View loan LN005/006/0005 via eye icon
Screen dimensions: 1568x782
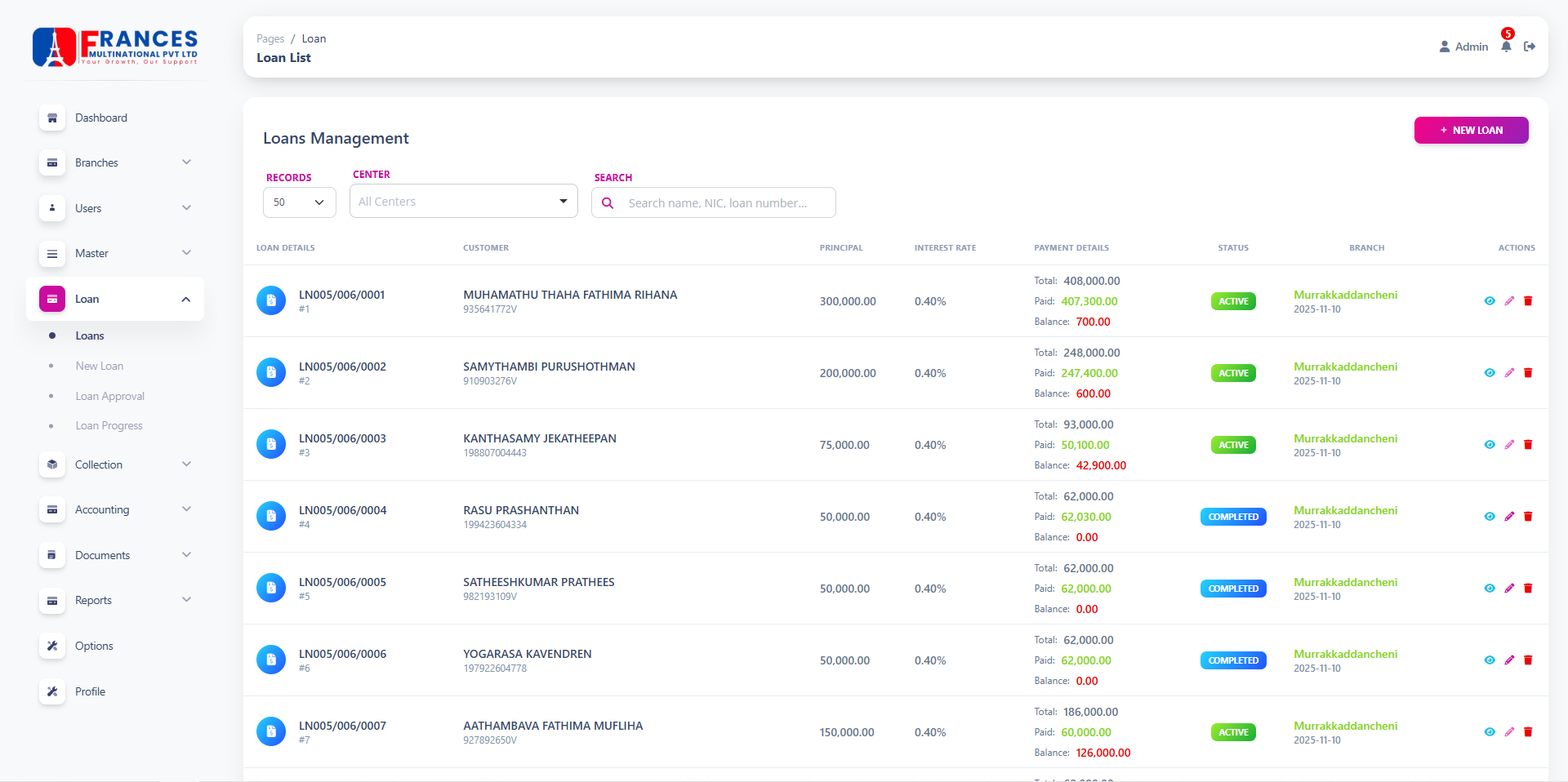tap(1490, 589)
